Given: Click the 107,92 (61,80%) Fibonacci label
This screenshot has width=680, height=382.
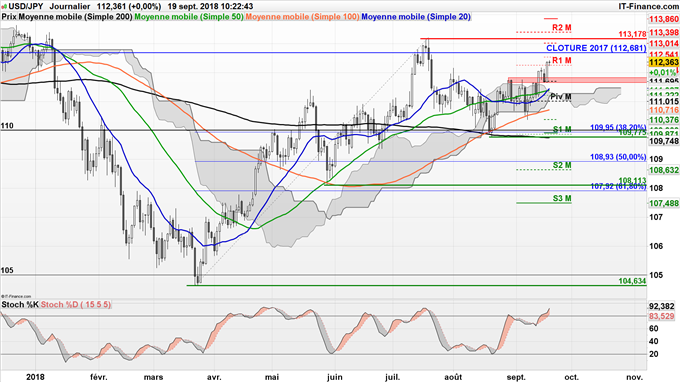Looking at the screenshot, I should coord(618,186).
